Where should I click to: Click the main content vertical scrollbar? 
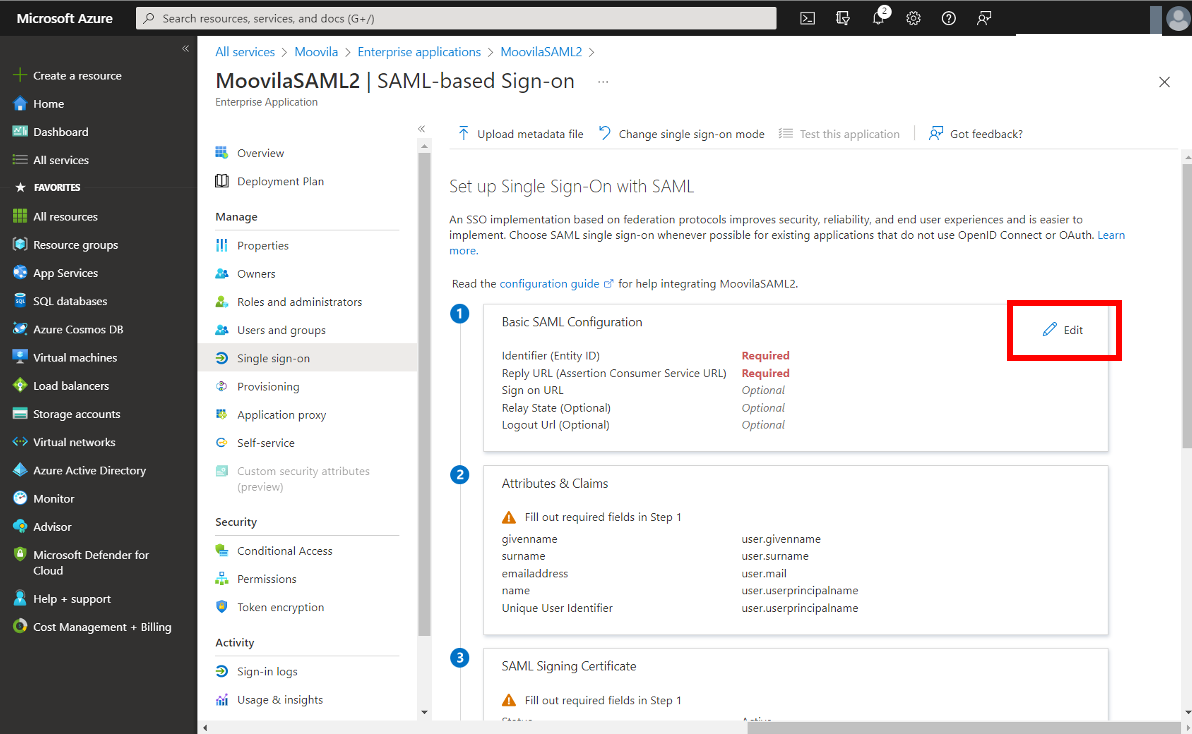click(x=1186, y=300)
